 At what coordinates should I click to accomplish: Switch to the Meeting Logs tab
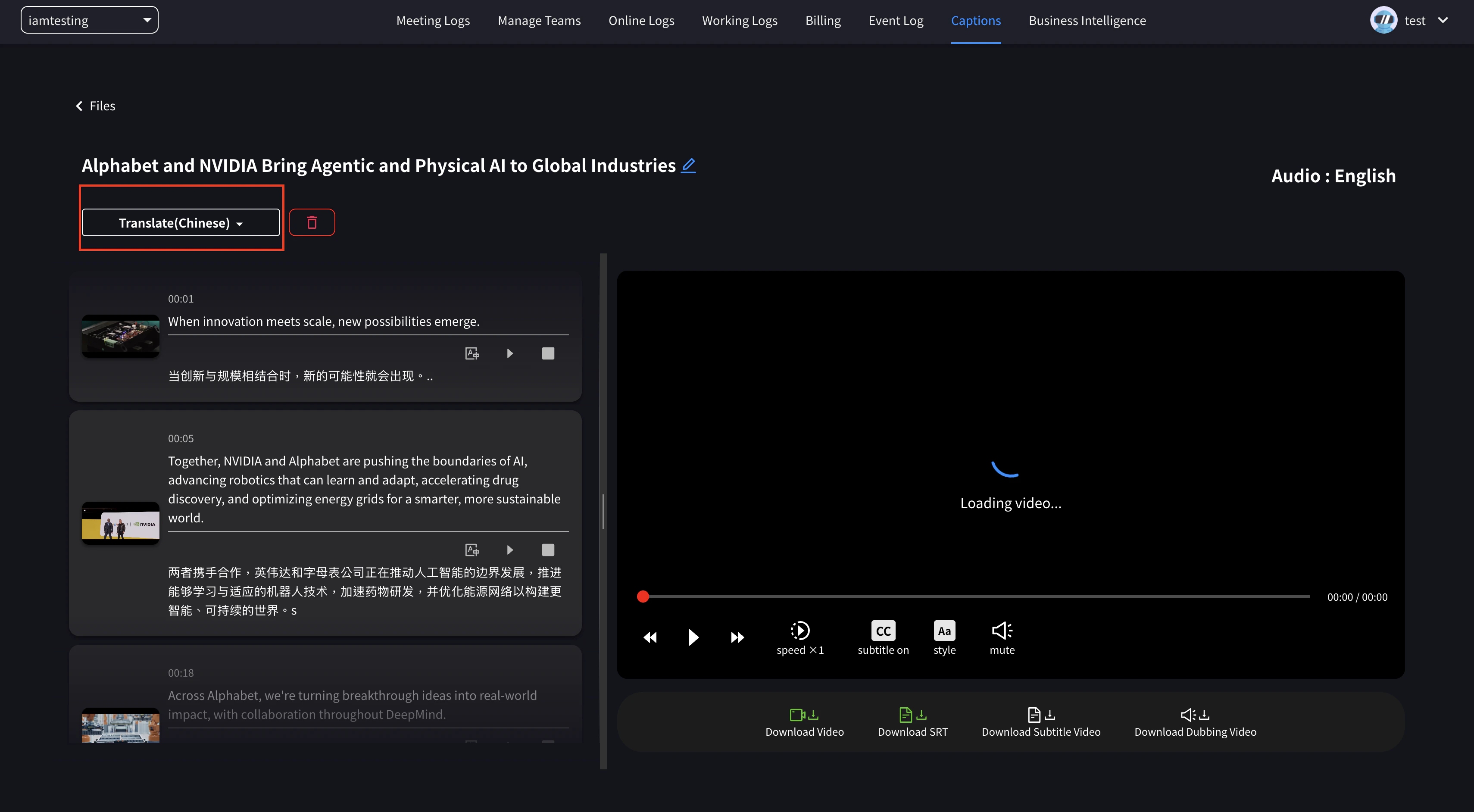pyautogui.click(x=433, y=21)
